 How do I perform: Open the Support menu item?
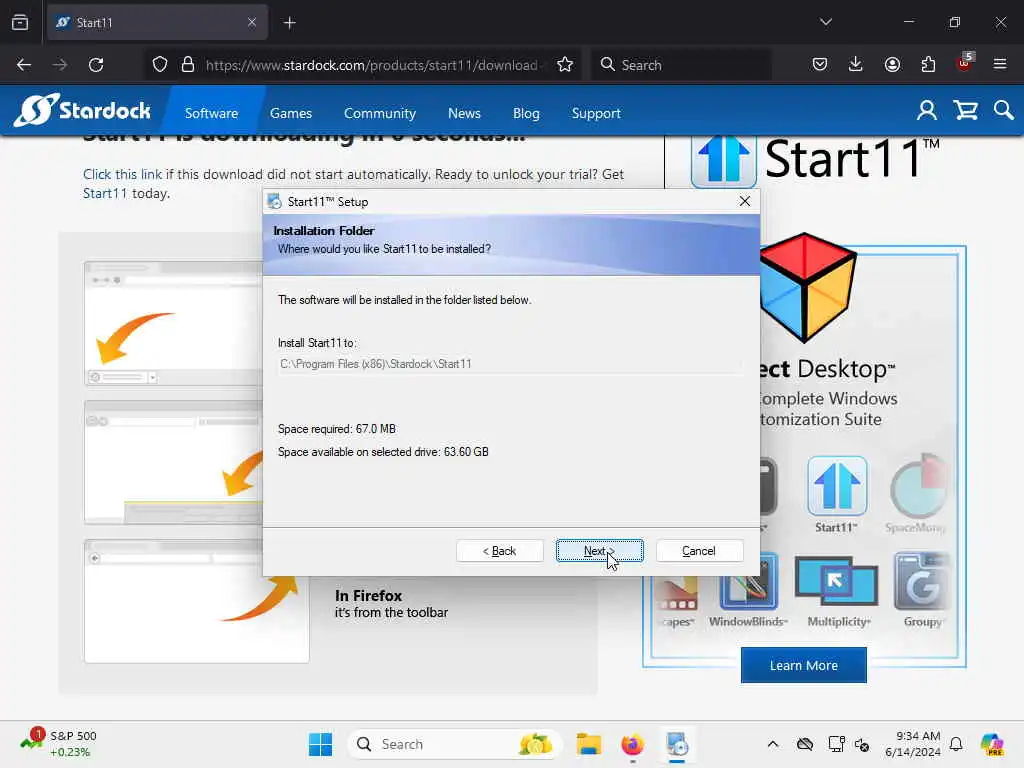tap(596, 113)
